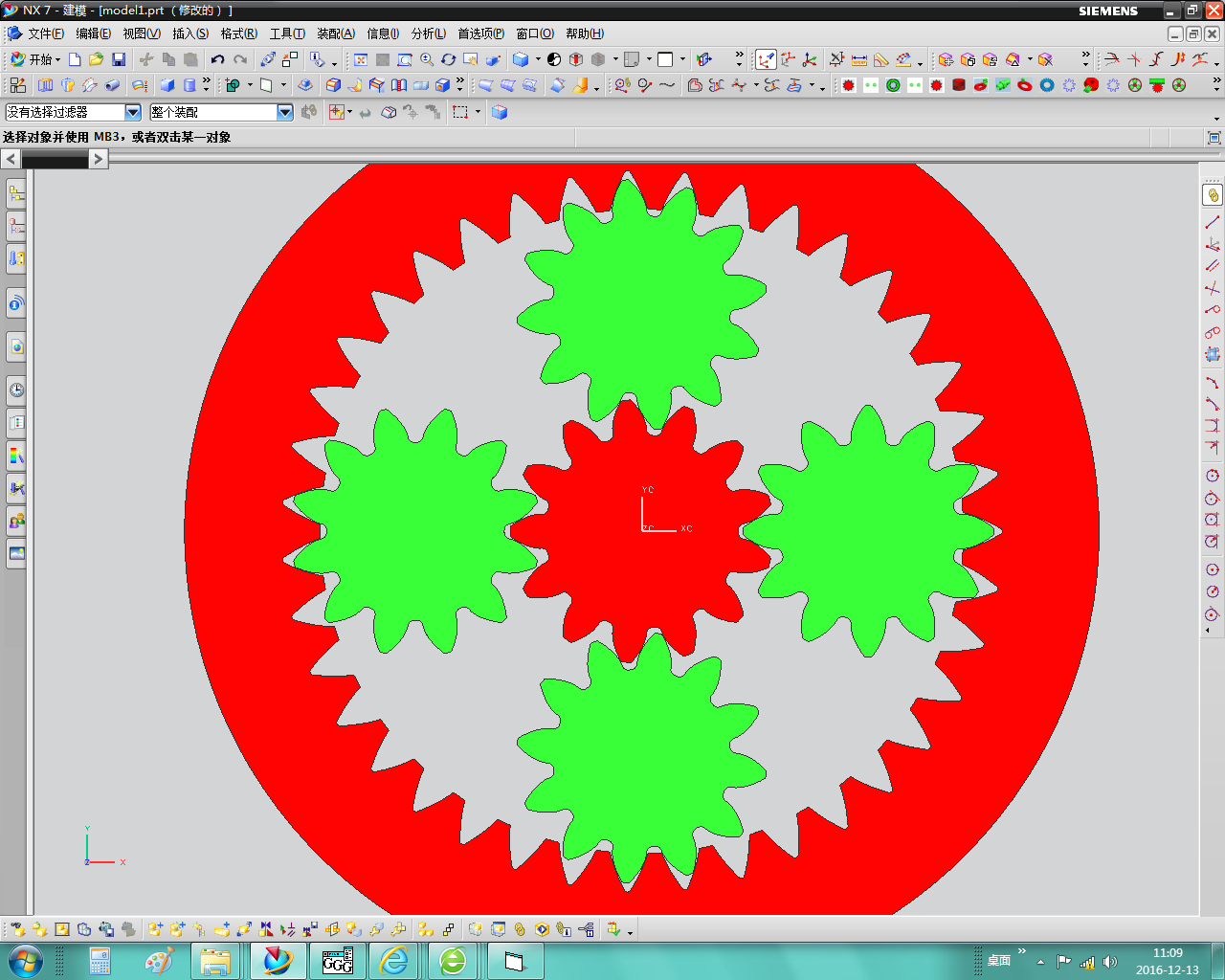Click the Add Component assembly icon
The height and width of the screenshot is (980, 1225).
155,929
